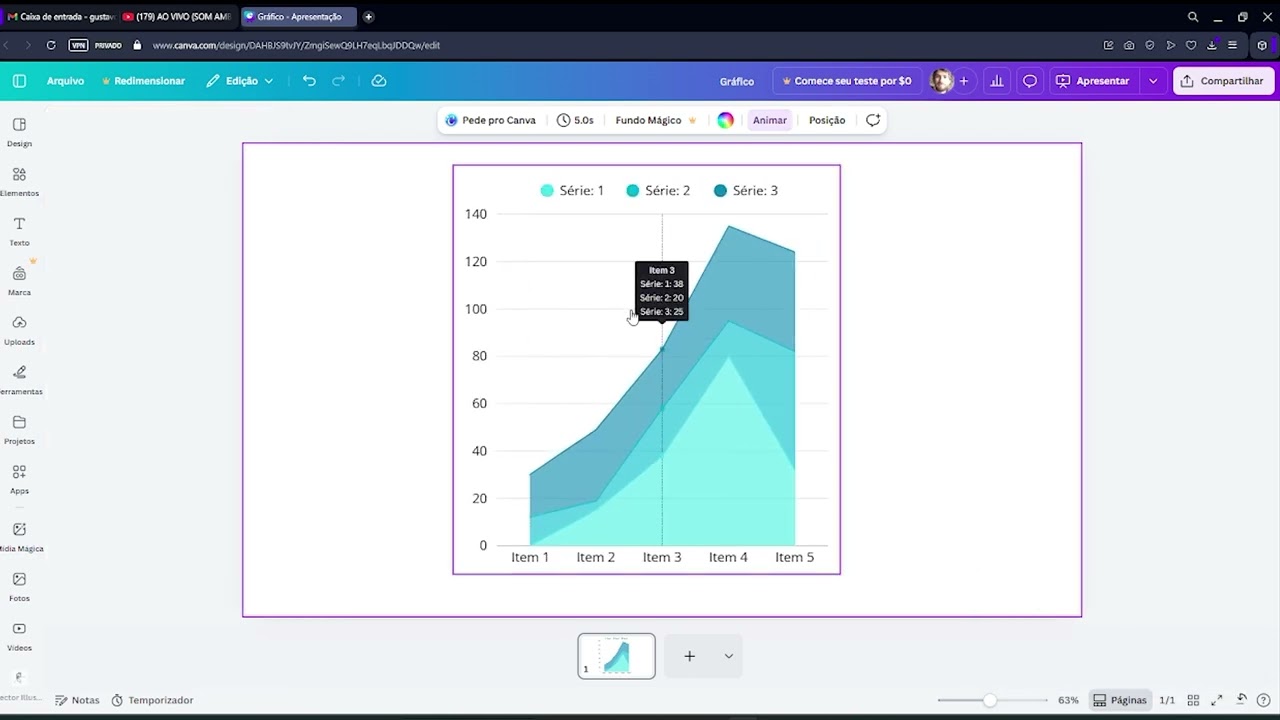
Task: Toggle Série: 2 legend entry
Action: 658,191
